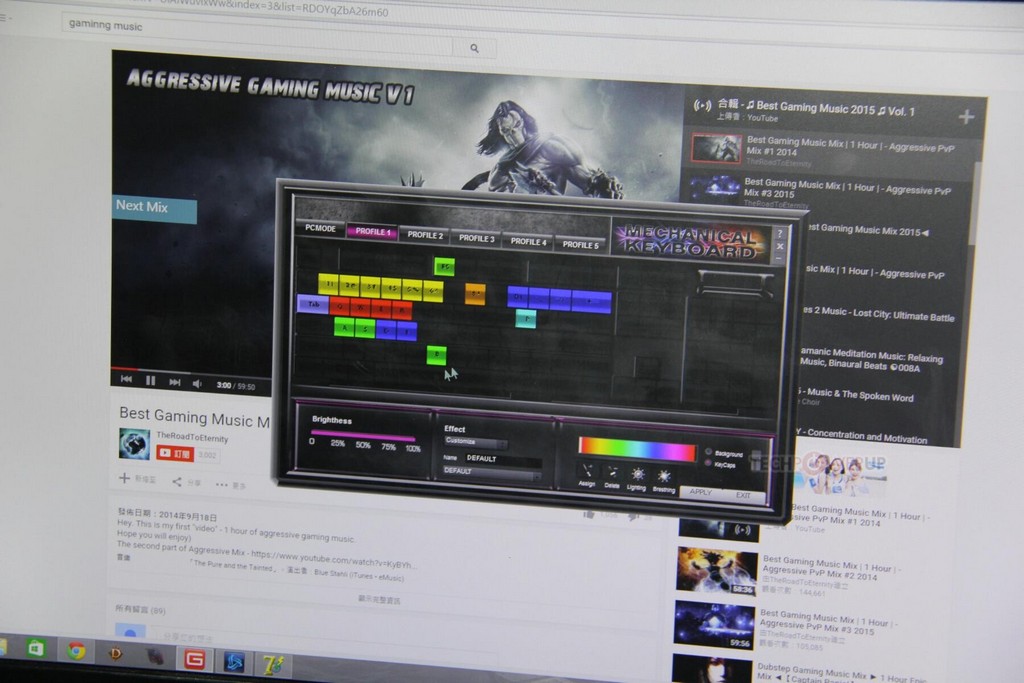Open the Effect Customize dropdown
The image size is (1024, 683).
click(475, 442)
